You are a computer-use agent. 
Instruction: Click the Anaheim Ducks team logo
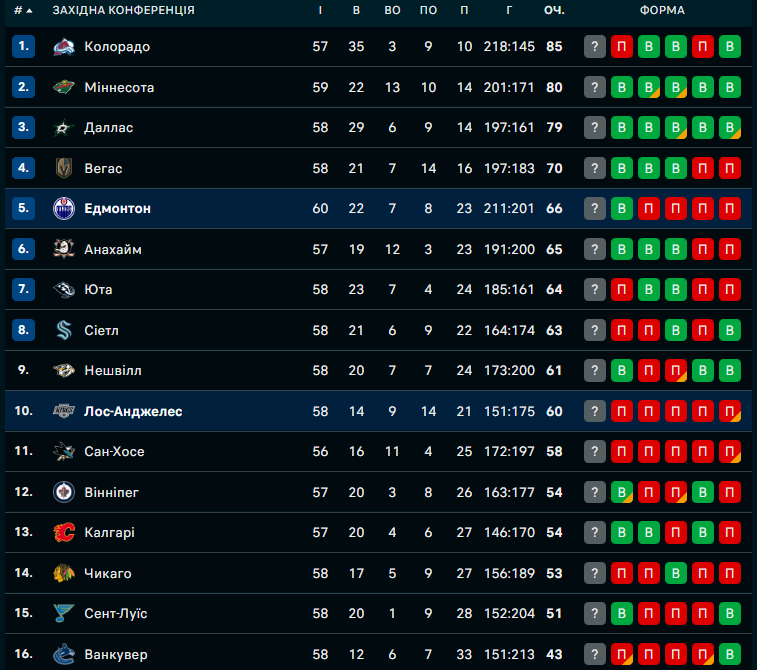point(64,249)
